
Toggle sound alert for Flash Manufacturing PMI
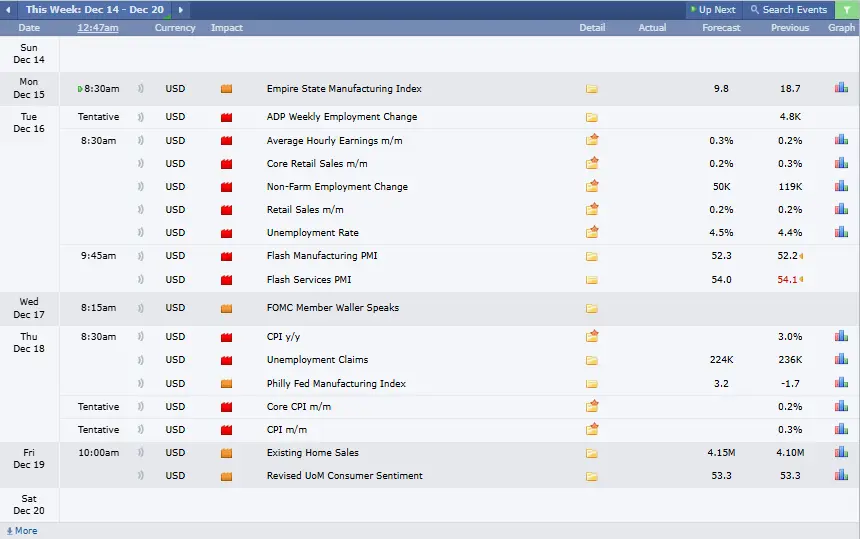click(x=141, y=256)
